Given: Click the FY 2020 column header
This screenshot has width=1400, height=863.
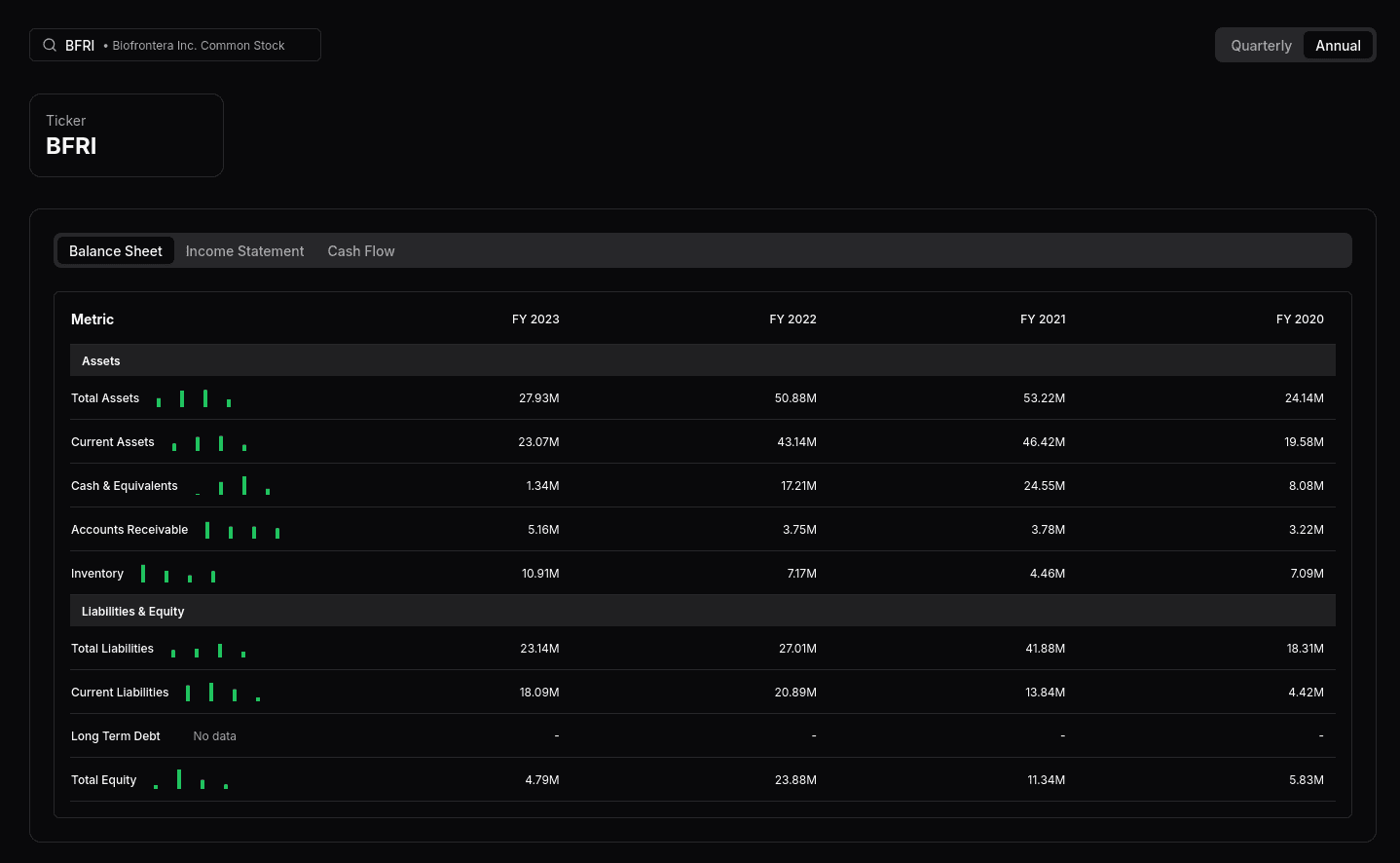Looking at the screenshot, I should (1300, 319).
